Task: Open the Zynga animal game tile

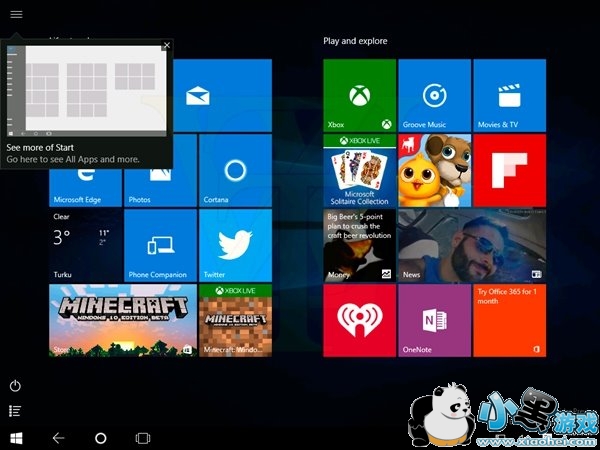Action: (x=434, y=171)
